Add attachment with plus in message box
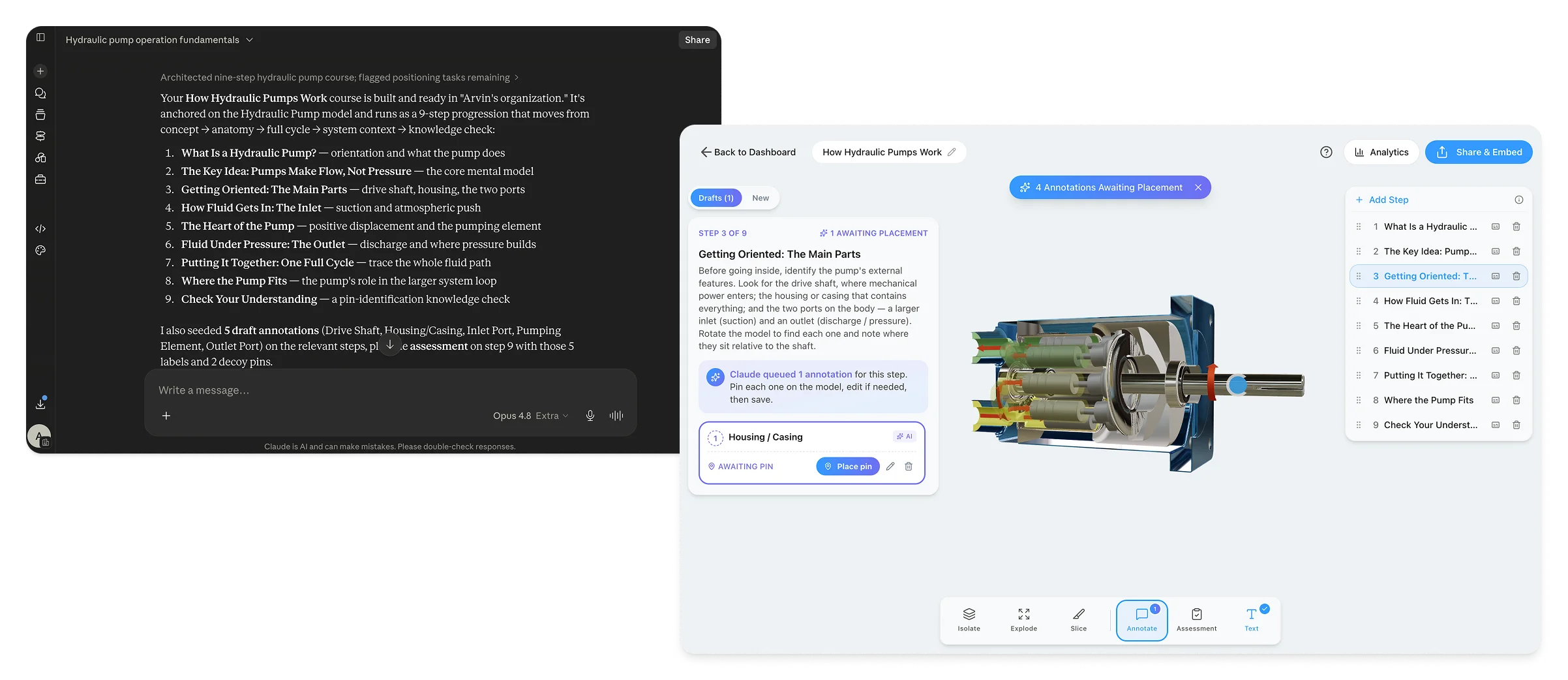The height and width of the screenshot is (680, 1568). click(x=166, y=416)
